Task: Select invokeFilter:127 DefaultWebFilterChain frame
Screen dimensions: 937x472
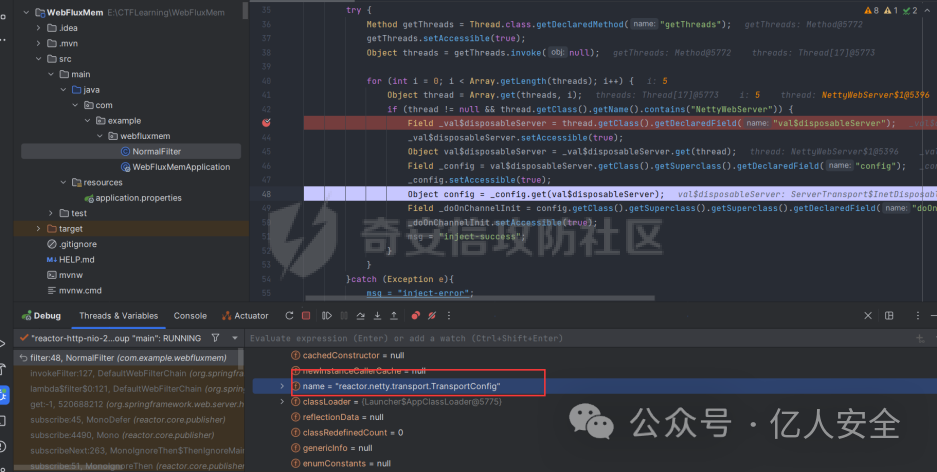Action: point(128,373)
